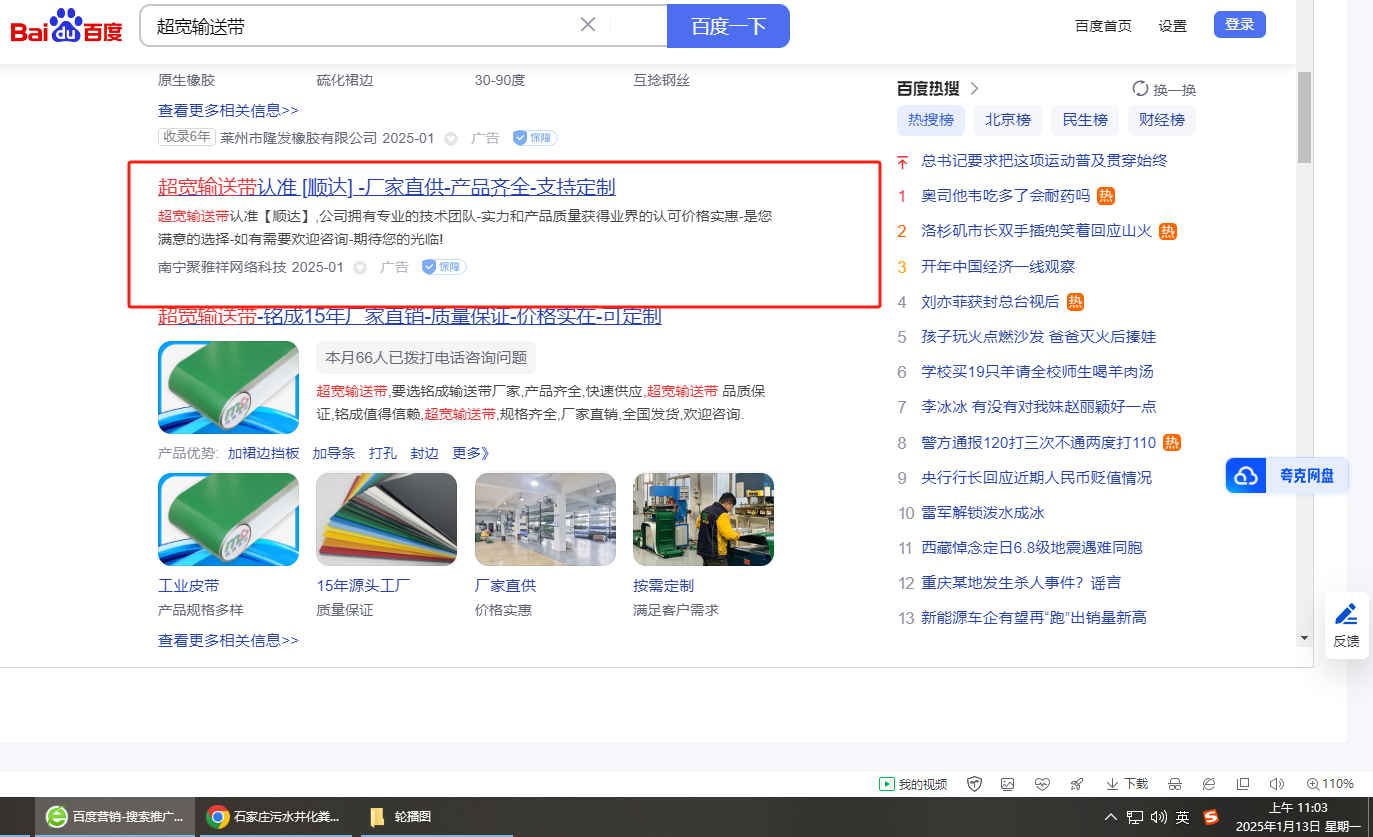Click the 登录 login button

pos(1239,25)
